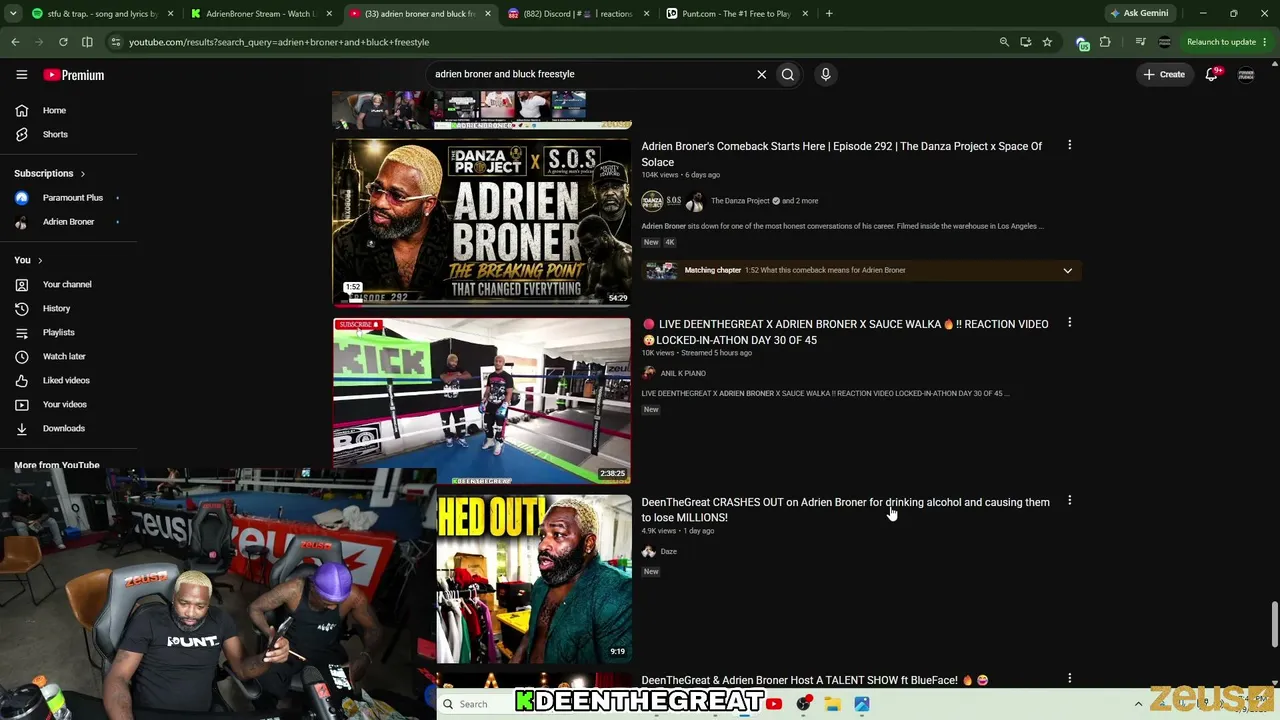This screenshot has height=720, width=1280.
Task: Open Liked videos list
Action: 66,380
